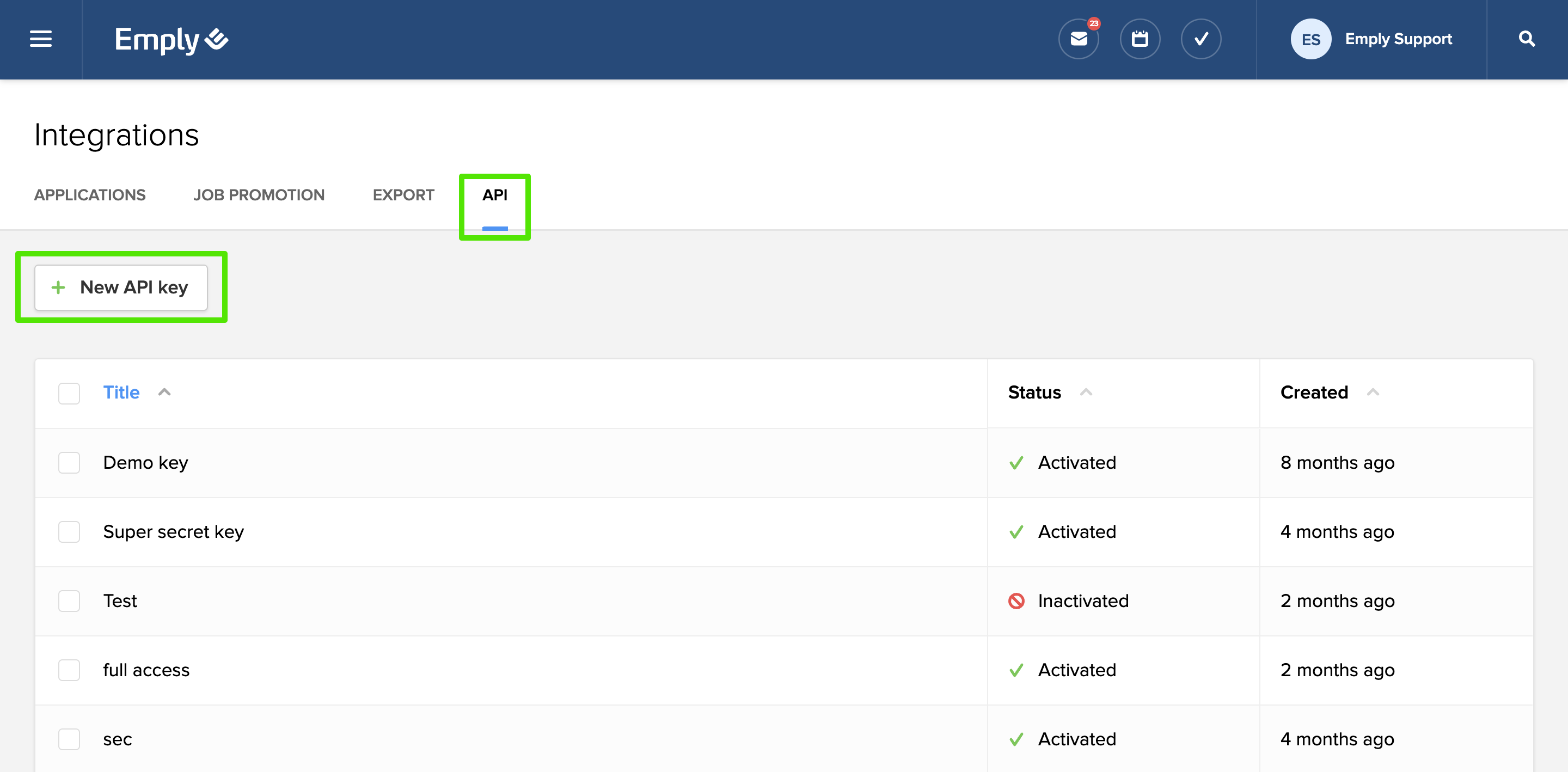Open the Job Promotion tab

(x=259, y=195)
